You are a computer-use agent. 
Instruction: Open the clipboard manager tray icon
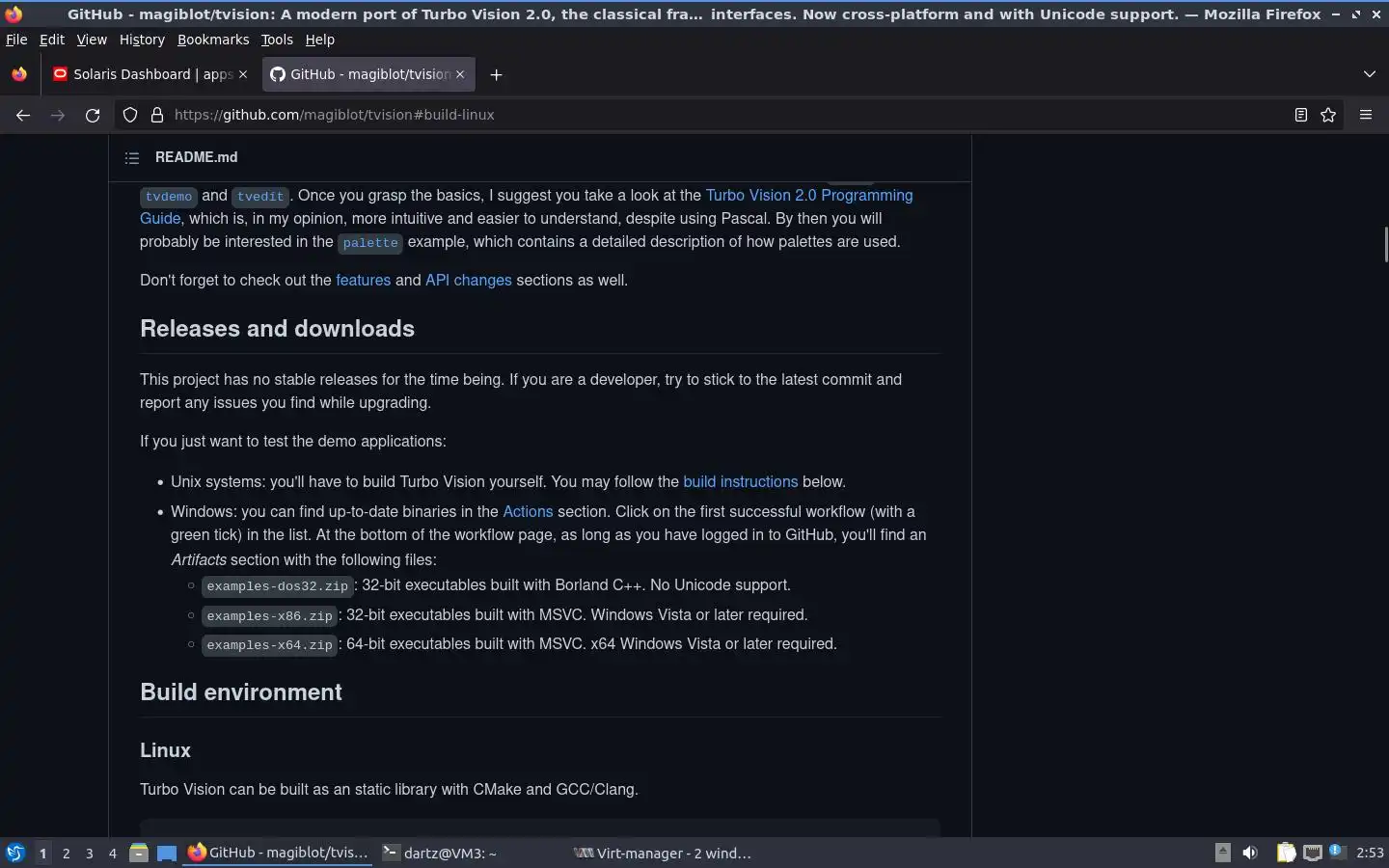point(1286,853)
